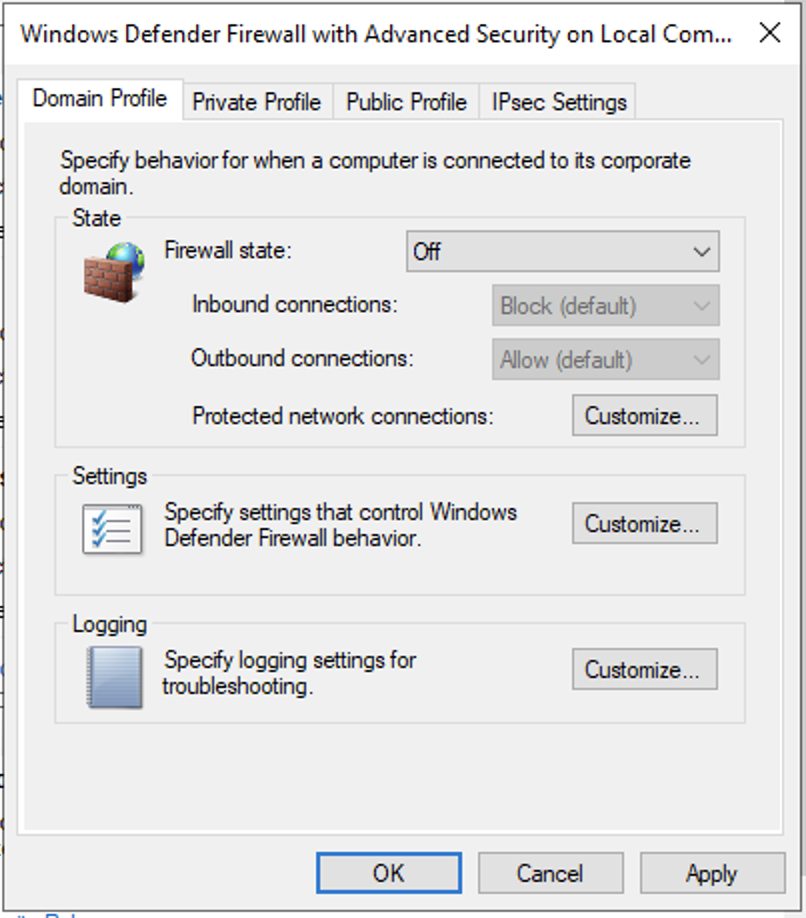Image resolution: width=806 pixels, height=918 pixels.
Task: Click the 'Specify logging settings for troubleshooting' text
Action: pos(290,673)
